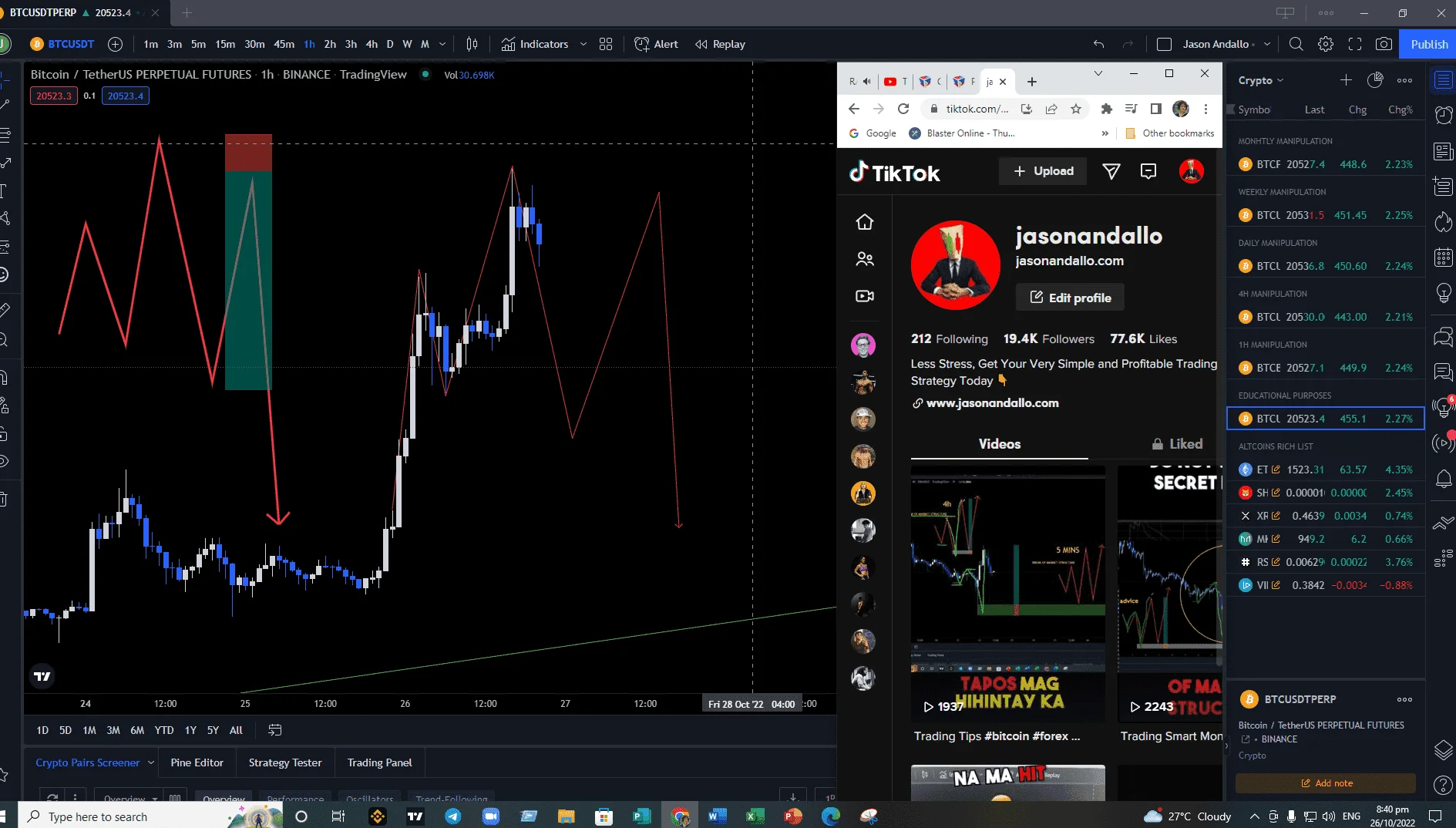
Task: Toggle watchlist panel icon in right sidebar
Action: click(x=1444, y=79)
